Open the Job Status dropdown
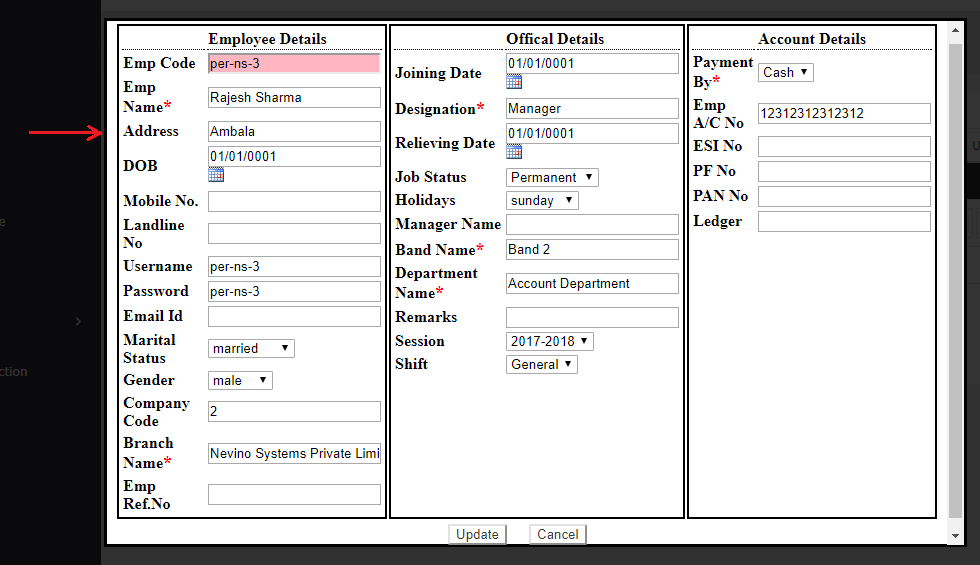This screenshot has height=565, width=980. (552, 177)
